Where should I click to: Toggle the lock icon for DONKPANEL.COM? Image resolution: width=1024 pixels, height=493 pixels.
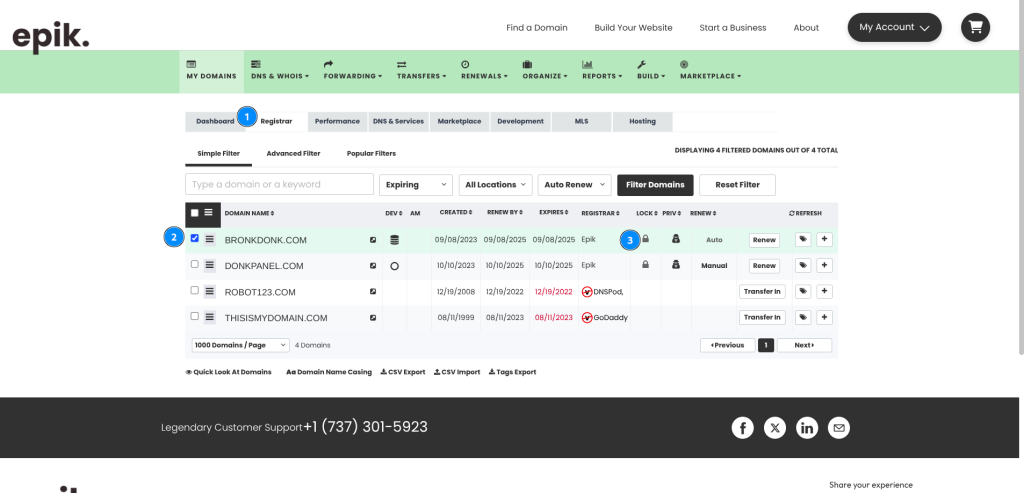[645, 265]
